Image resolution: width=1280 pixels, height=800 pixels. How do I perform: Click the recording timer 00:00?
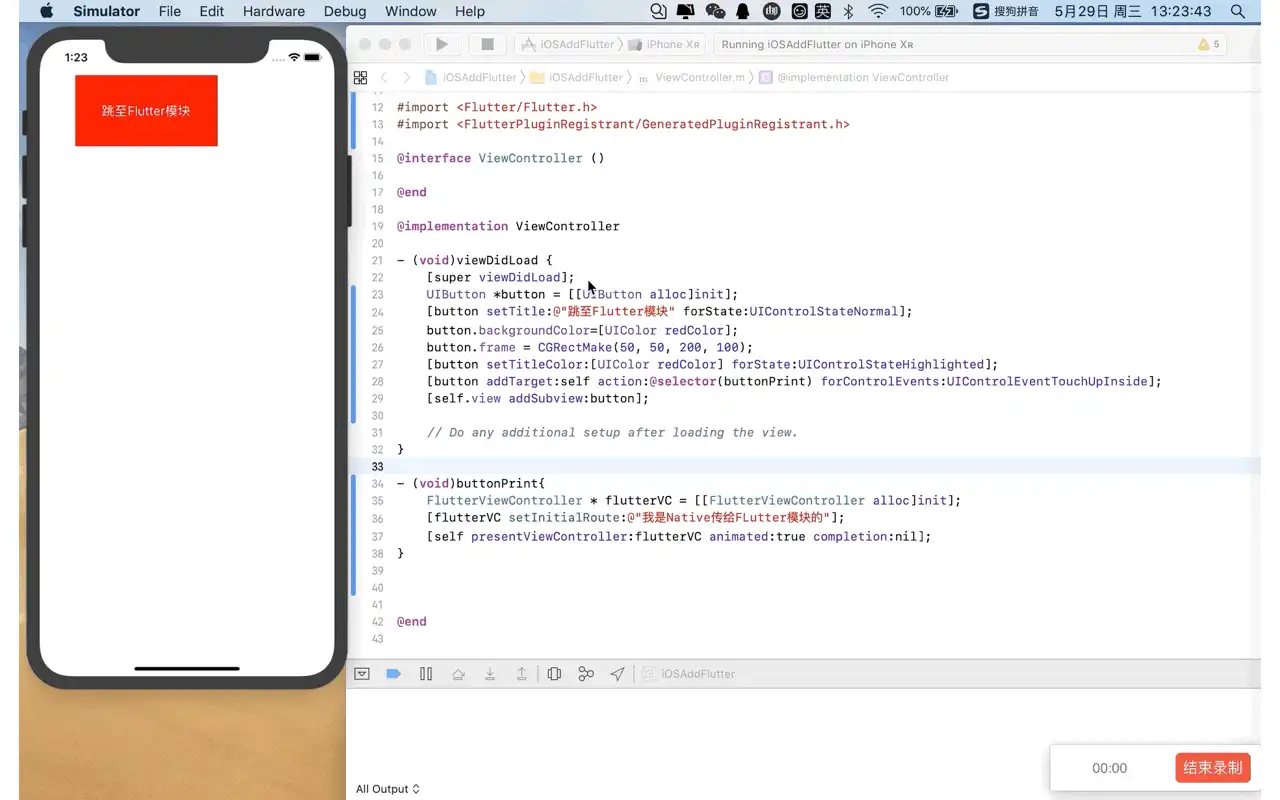point(1109,768)
